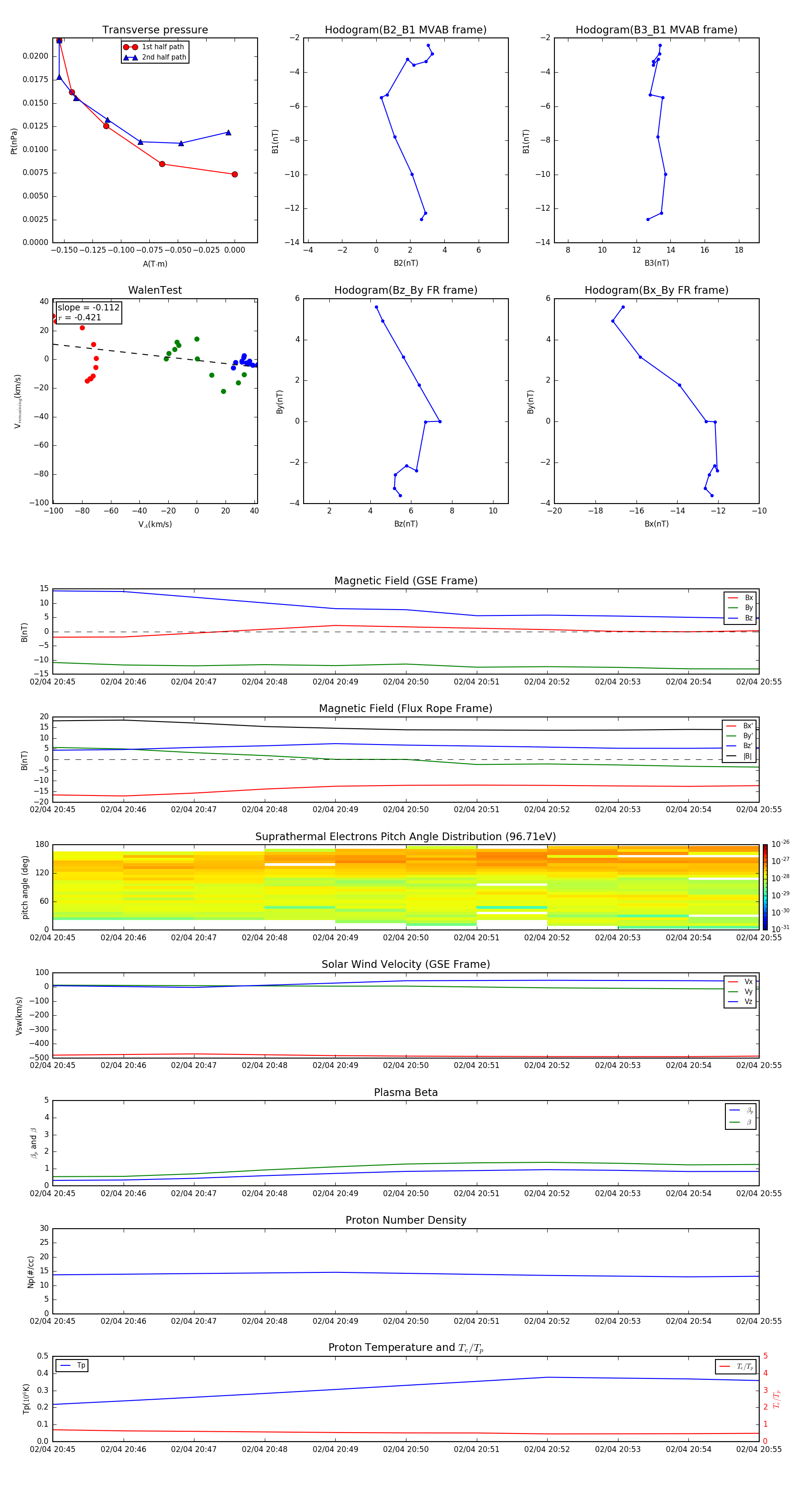The image size is (812, 1489).
Task: Click the "Plasma Beta" plot title
Action: (406, 1092)
